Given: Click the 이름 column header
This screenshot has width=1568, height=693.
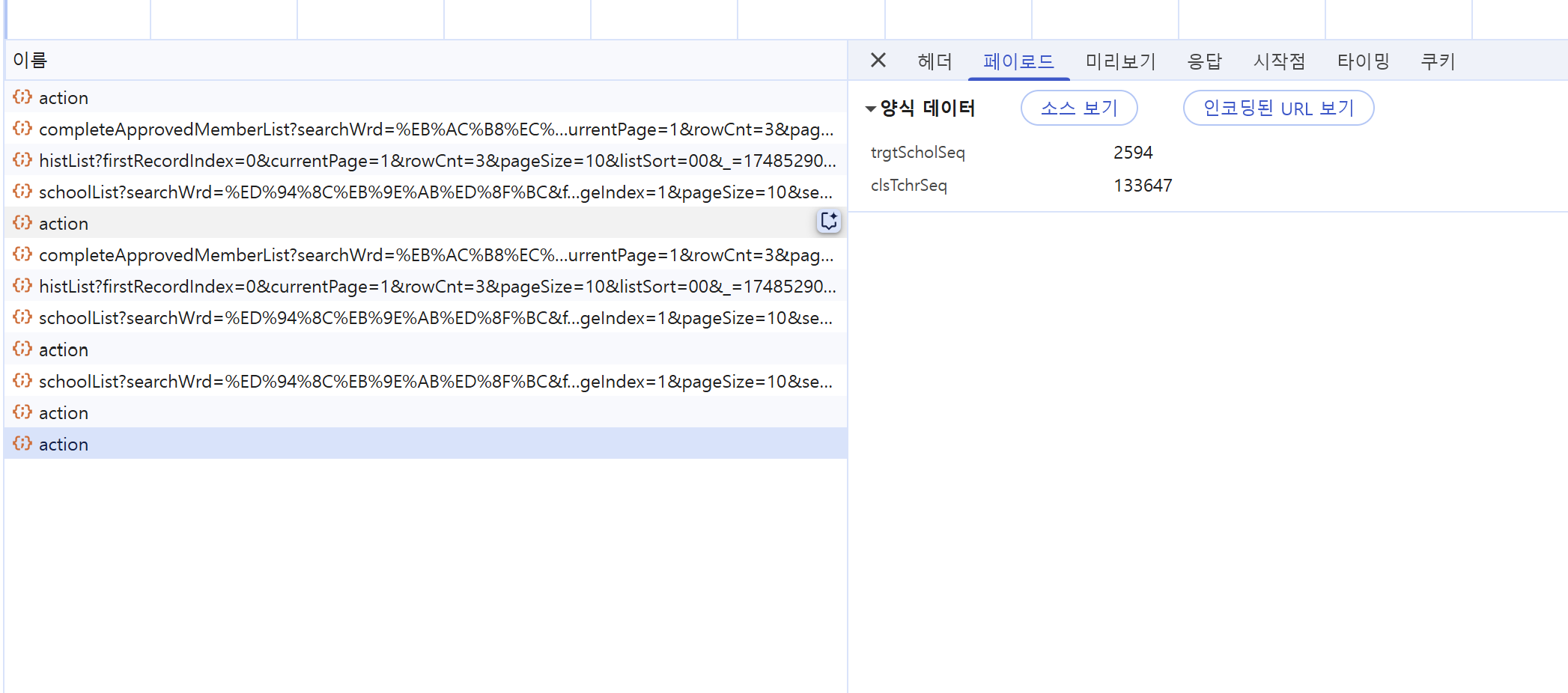Looking at the screenshot, I should click(30, 60).
